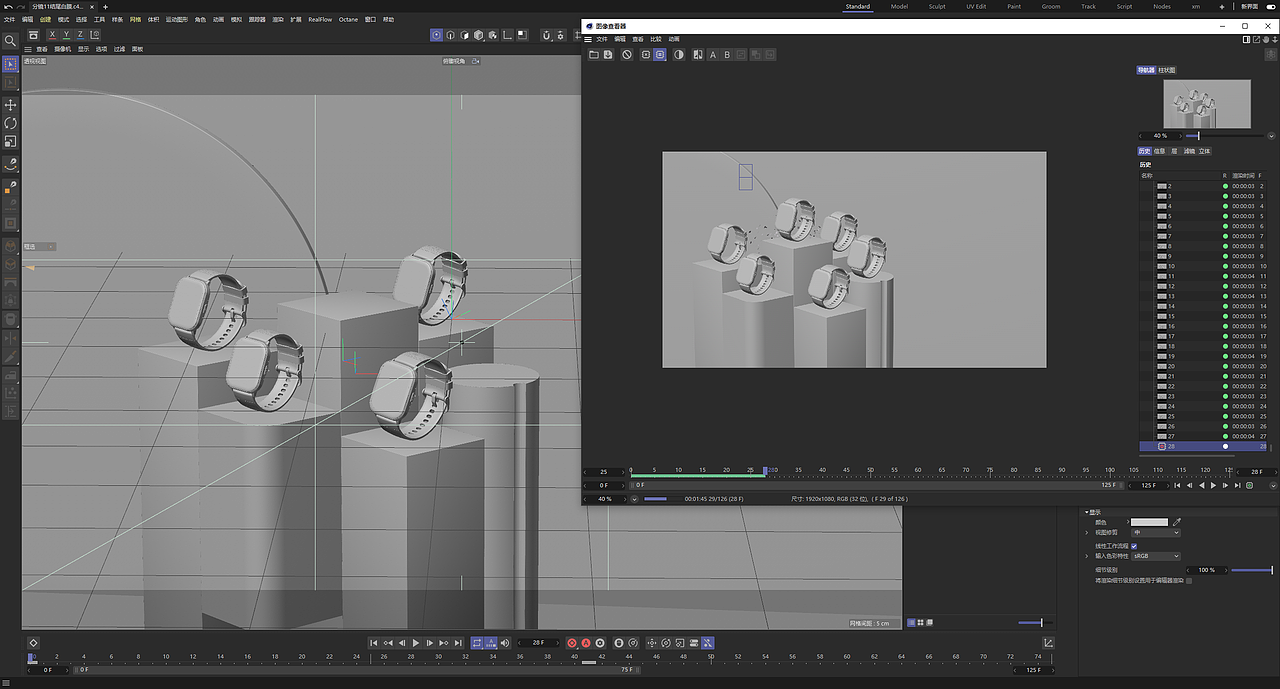Open the view clipping dropdown
Viewport: 1280px width, 689px height.
(1155, 533)
